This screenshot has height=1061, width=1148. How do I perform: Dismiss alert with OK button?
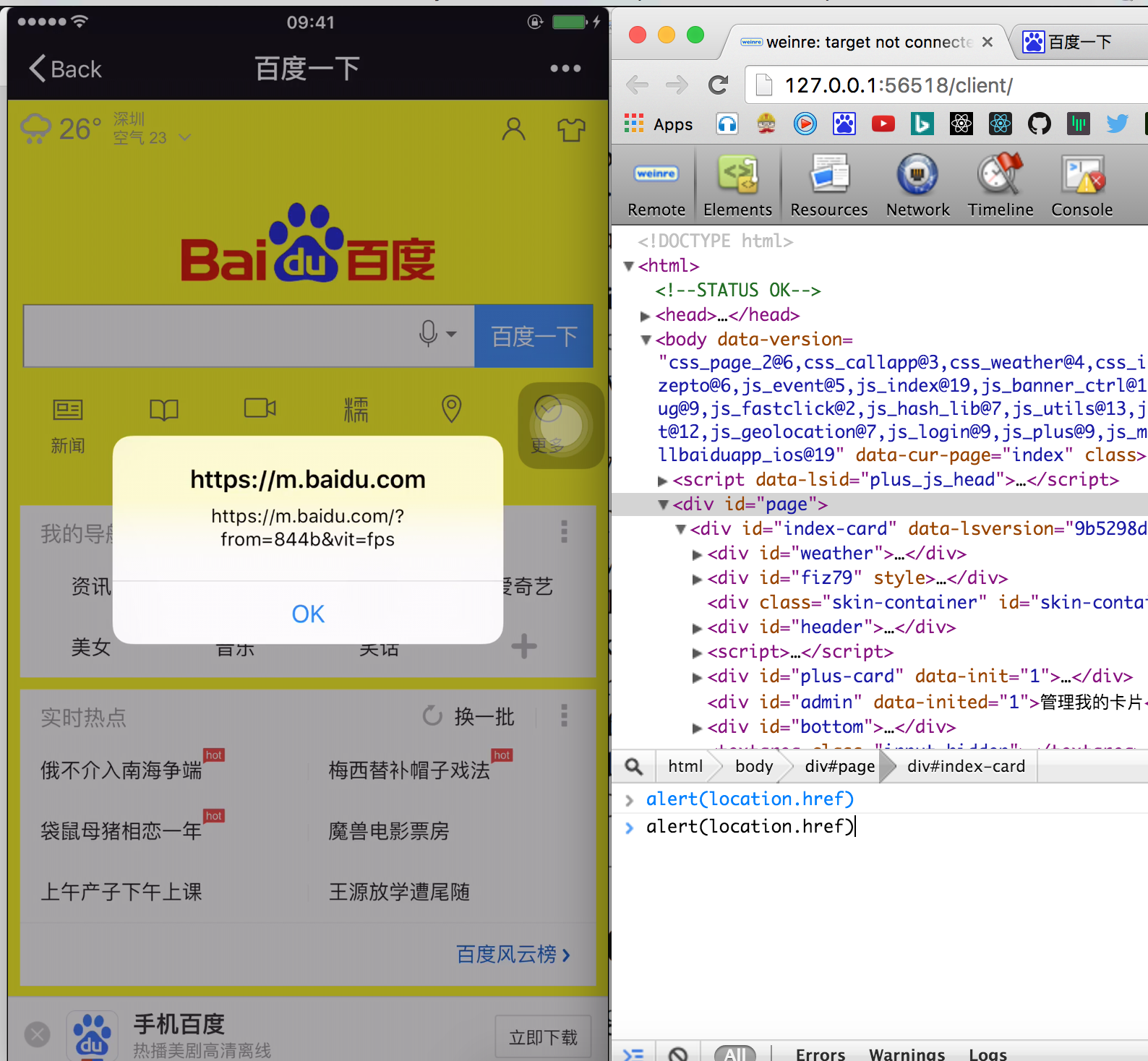coord(308,614)
